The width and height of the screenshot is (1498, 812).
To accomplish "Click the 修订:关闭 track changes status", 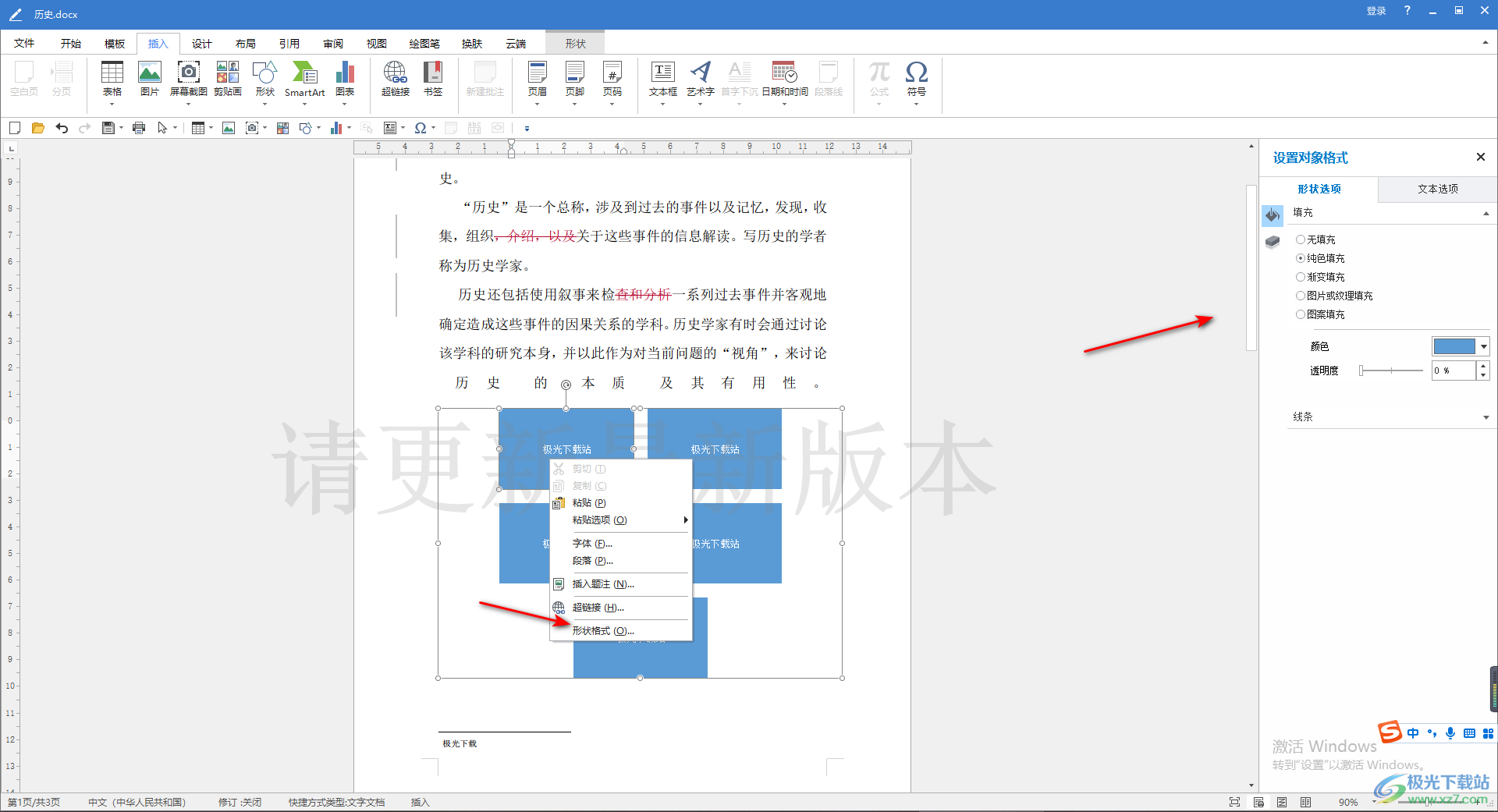I will [x=240, y=803].
